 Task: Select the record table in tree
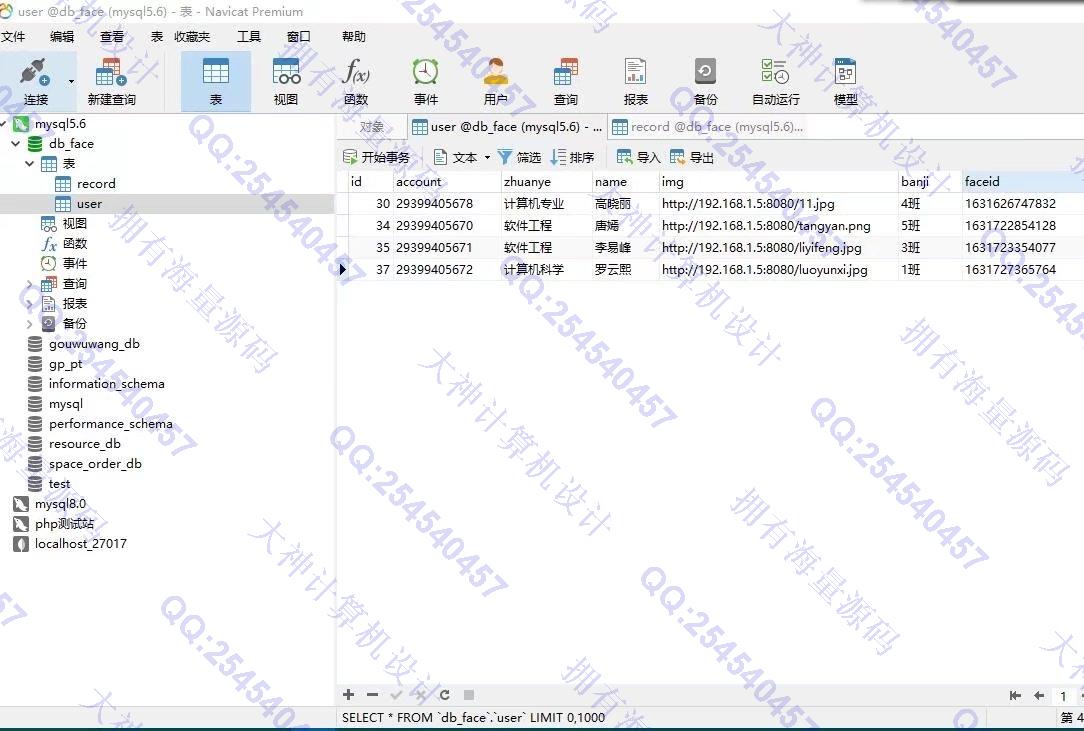(x=96, y=184)
